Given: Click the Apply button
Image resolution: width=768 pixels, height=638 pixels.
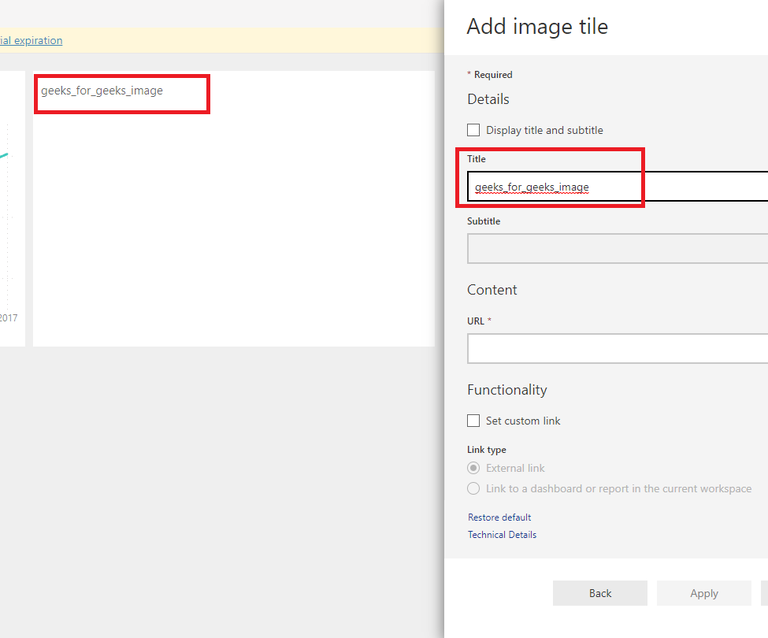Looking at the screenshot, I should 704,593.
